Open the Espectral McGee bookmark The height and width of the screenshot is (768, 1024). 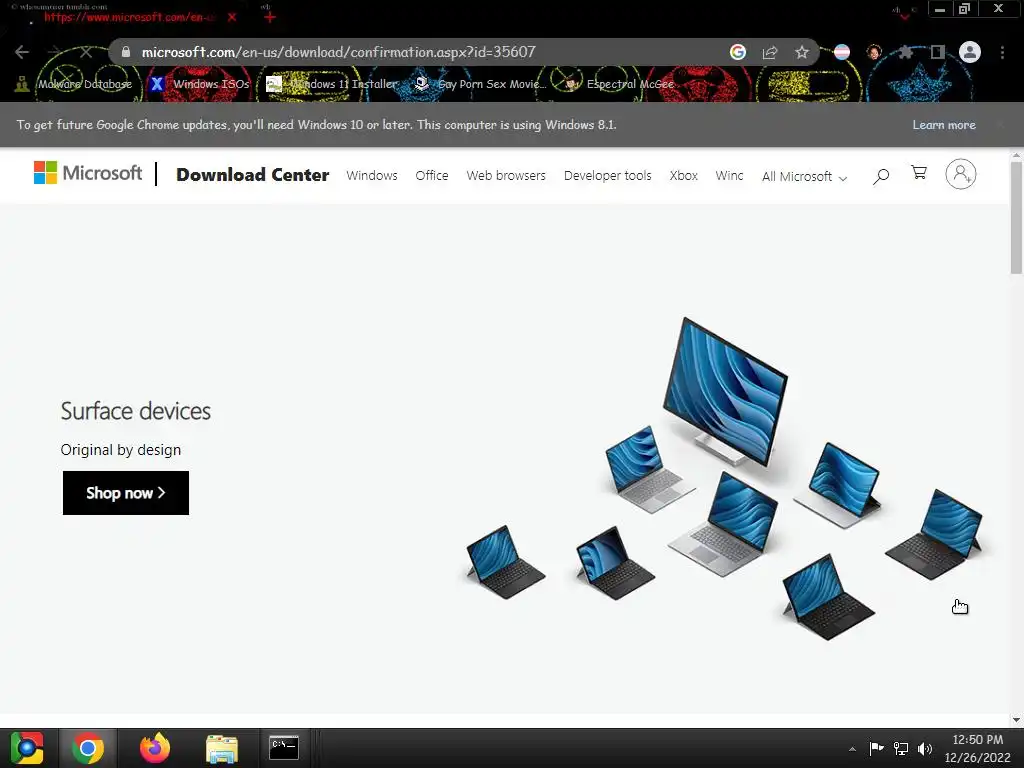click(619, 84)
